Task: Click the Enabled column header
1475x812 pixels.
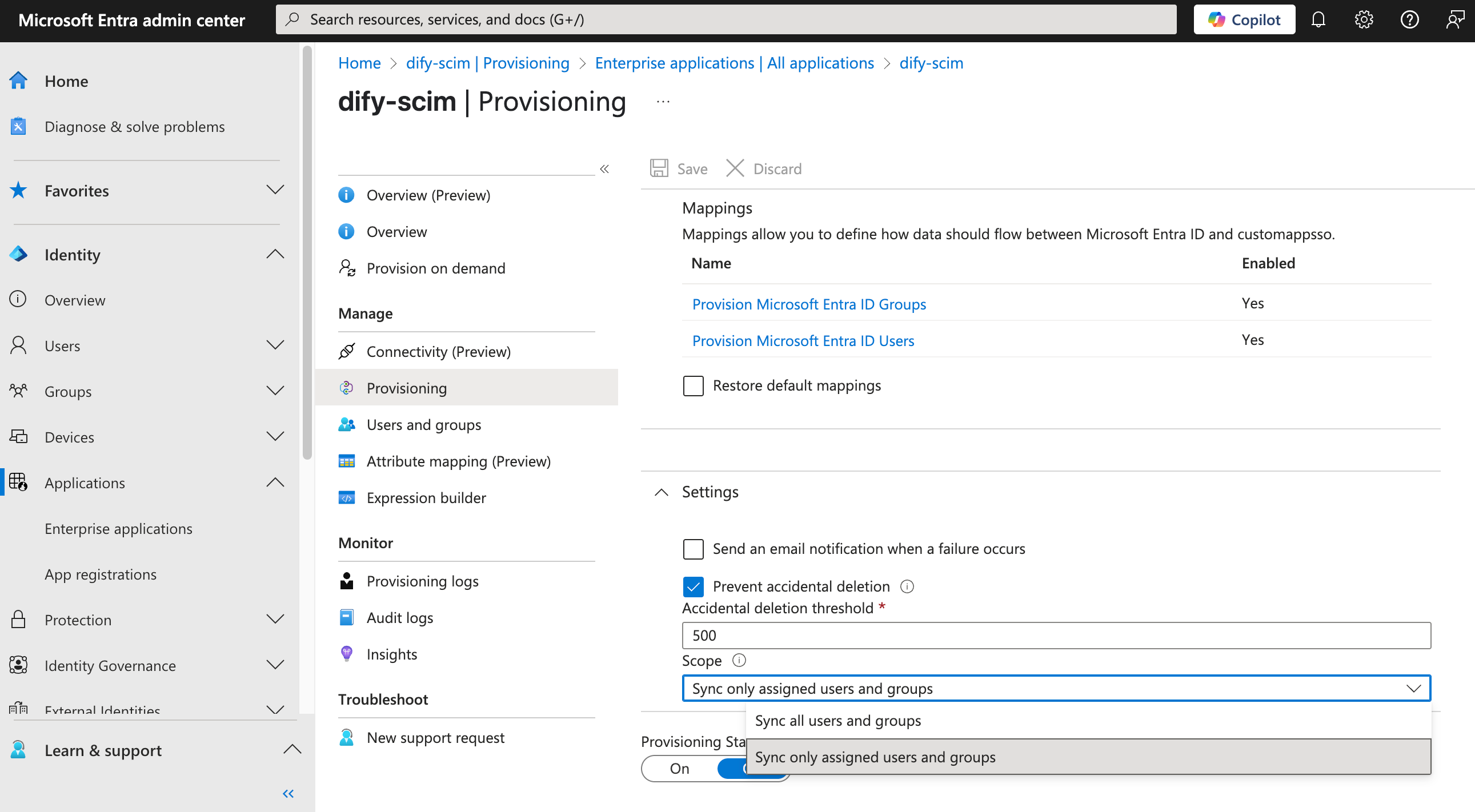Action: pos(1268,263)
